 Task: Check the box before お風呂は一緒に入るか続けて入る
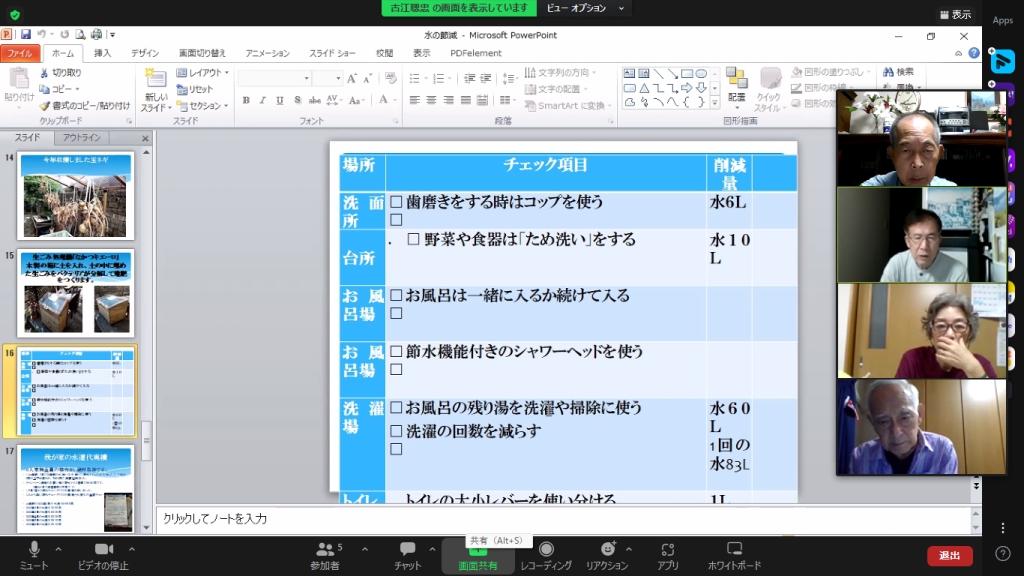coord(396,295)
